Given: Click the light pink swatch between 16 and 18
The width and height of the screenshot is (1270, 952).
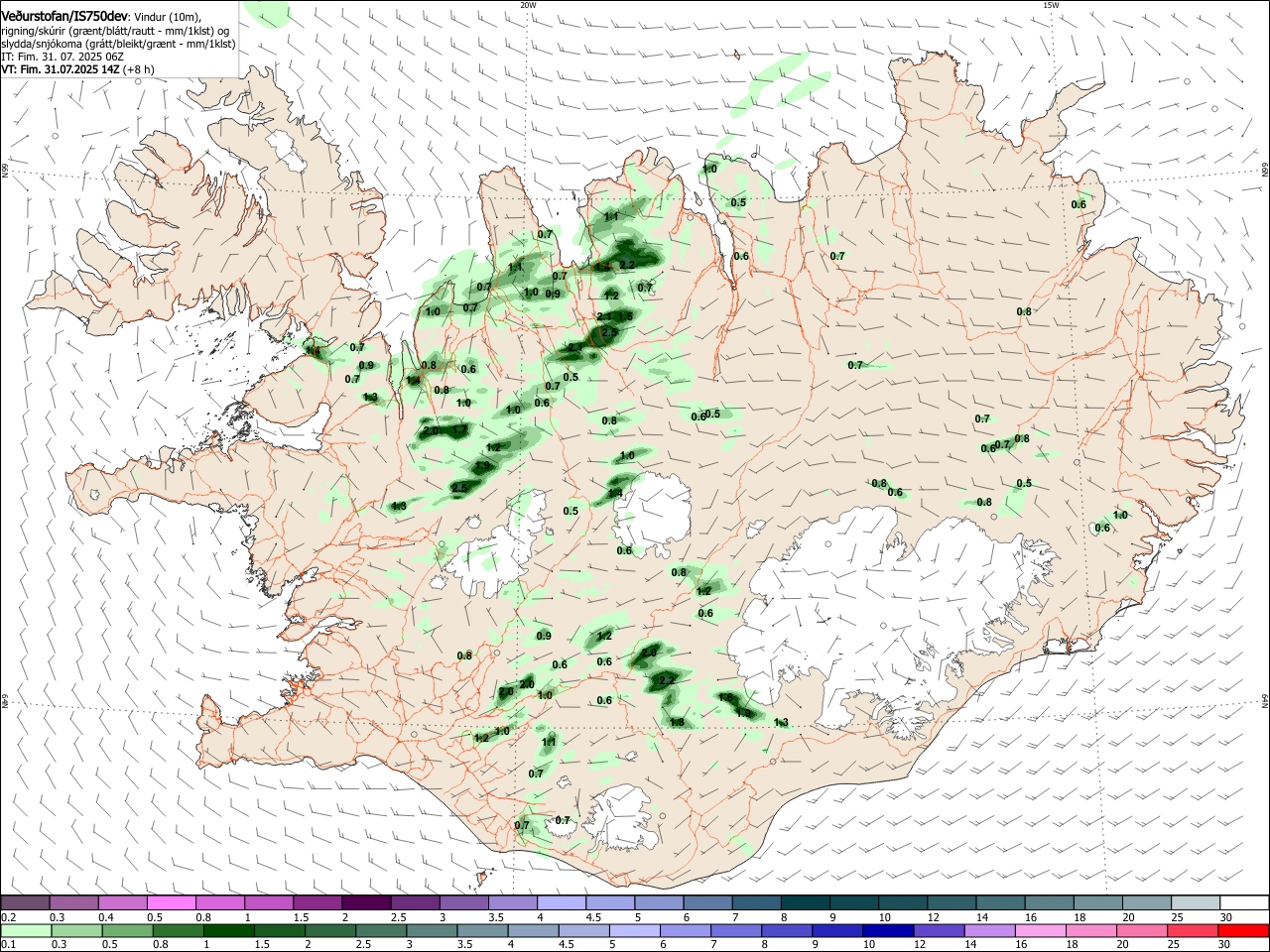Looking at the screenshot, I should tap(1041, 930).
